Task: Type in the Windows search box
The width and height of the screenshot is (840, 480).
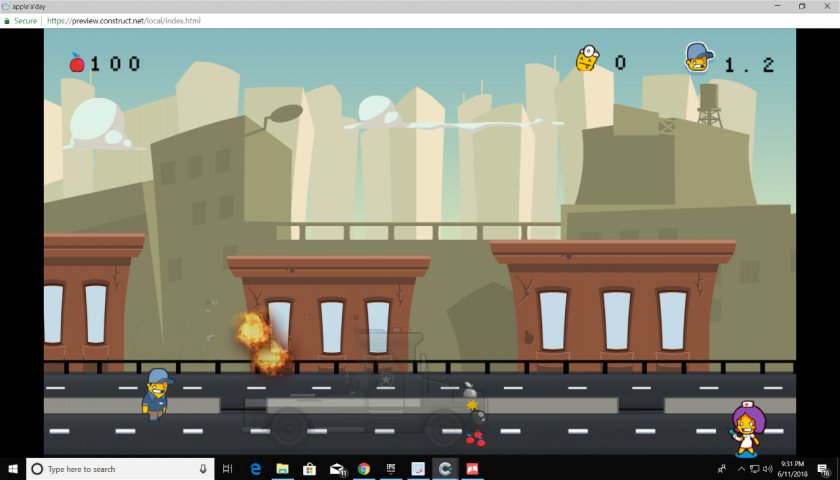Action: click(110, 468)
